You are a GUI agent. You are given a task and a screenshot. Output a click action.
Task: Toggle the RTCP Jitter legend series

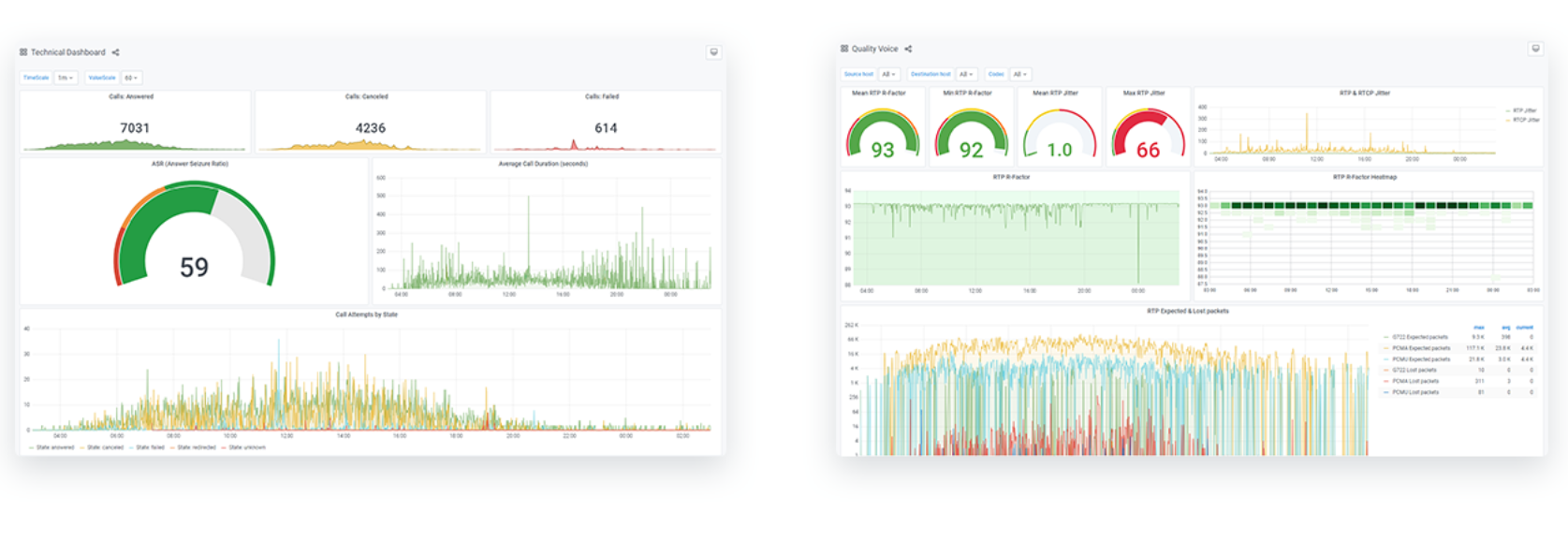(x=1525, y=120)
